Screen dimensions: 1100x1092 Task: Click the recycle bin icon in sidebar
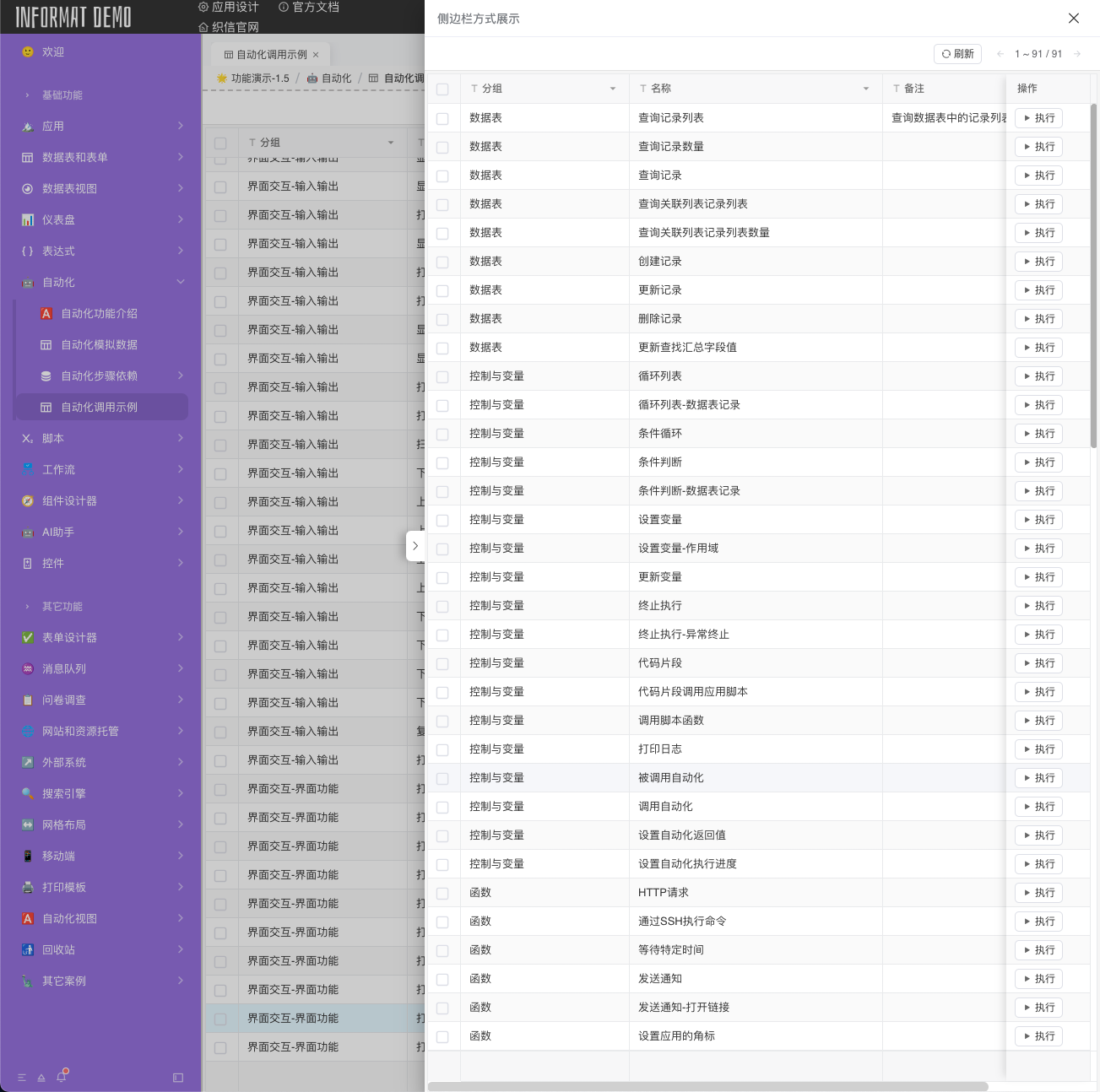28,950
